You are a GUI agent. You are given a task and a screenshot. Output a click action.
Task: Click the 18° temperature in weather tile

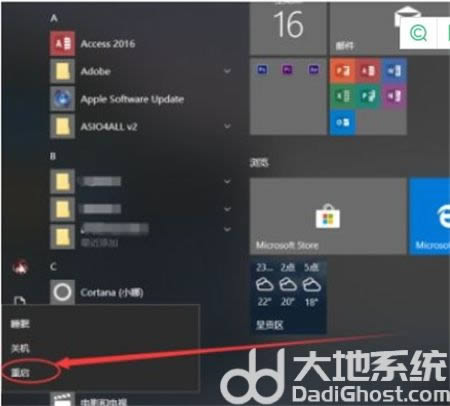[x=311, y=302]
